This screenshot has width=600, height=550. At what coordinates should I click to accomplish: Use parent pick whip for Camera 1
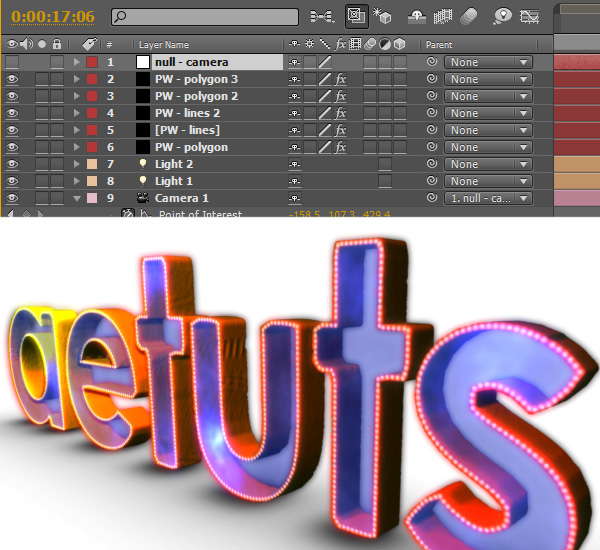point(432,197)
